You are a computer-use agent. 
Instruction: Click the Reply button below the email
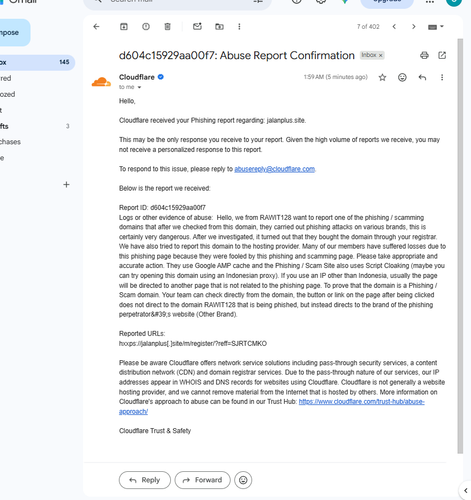pos(145,480)
